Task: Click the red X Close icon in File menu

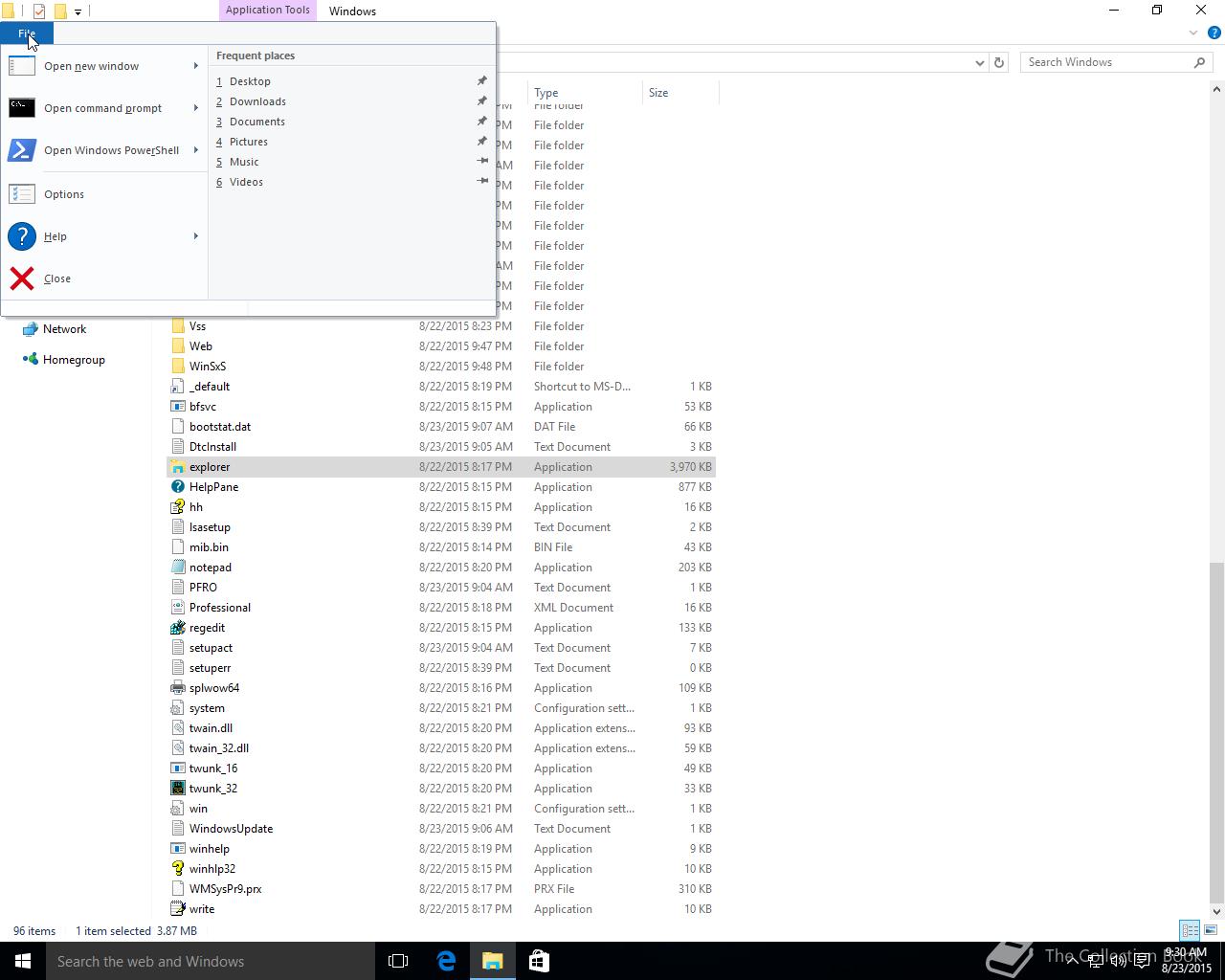Action: click(x=21, y=278)
